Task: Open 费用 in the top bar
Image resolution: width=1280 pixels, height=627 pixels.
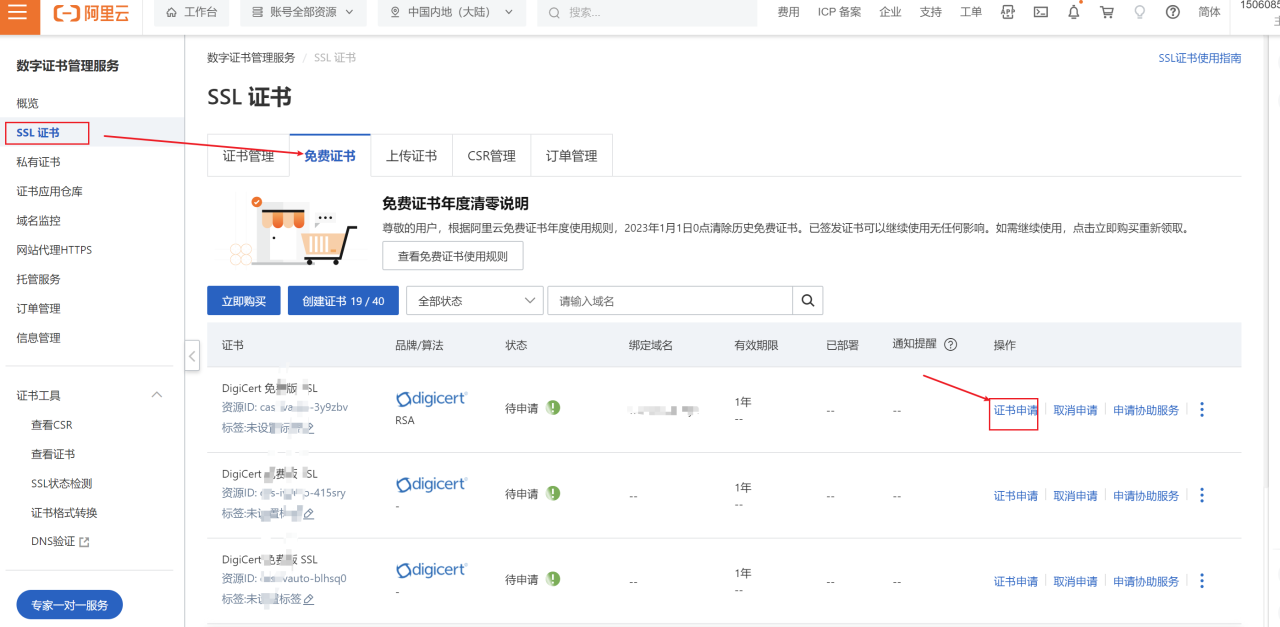Action: 788,12
